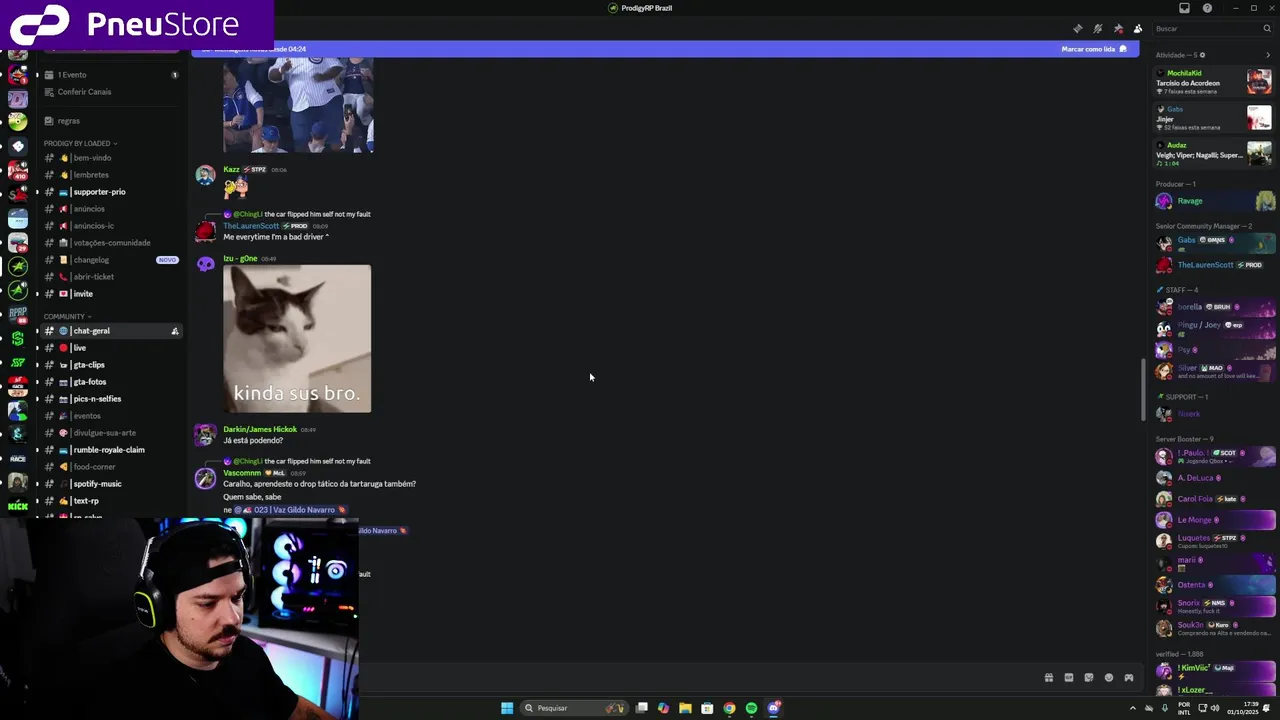This screenshot has width=1280, height=720.
Task: Open Kazz's avatar in chat
Action: tap(205, 176)
